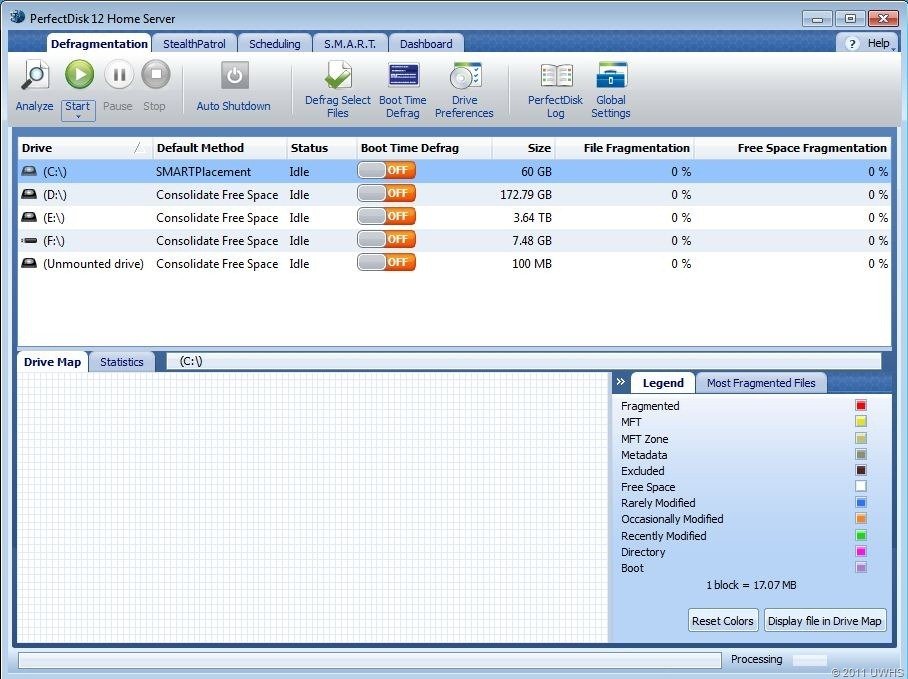Select the Drive Map tab
The height and width of the screenshot is (679, 908).
pos(52,362)
